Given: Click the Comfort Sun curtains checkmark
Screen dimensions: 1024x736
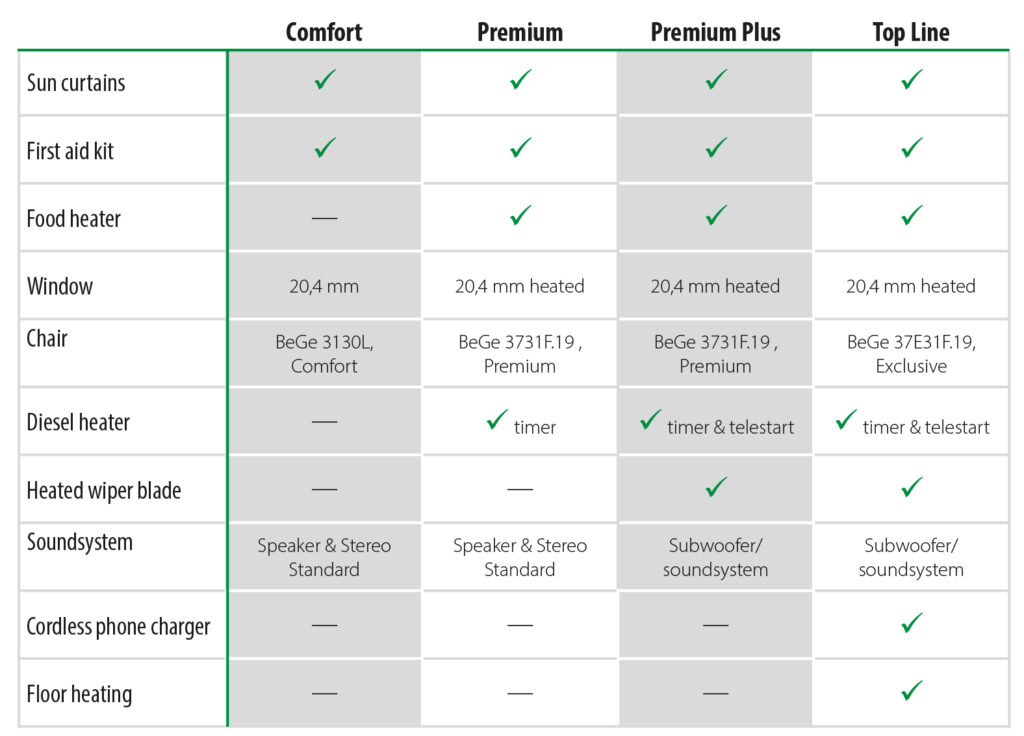Looking at the screenshot, I should click(x=324, y=81).
